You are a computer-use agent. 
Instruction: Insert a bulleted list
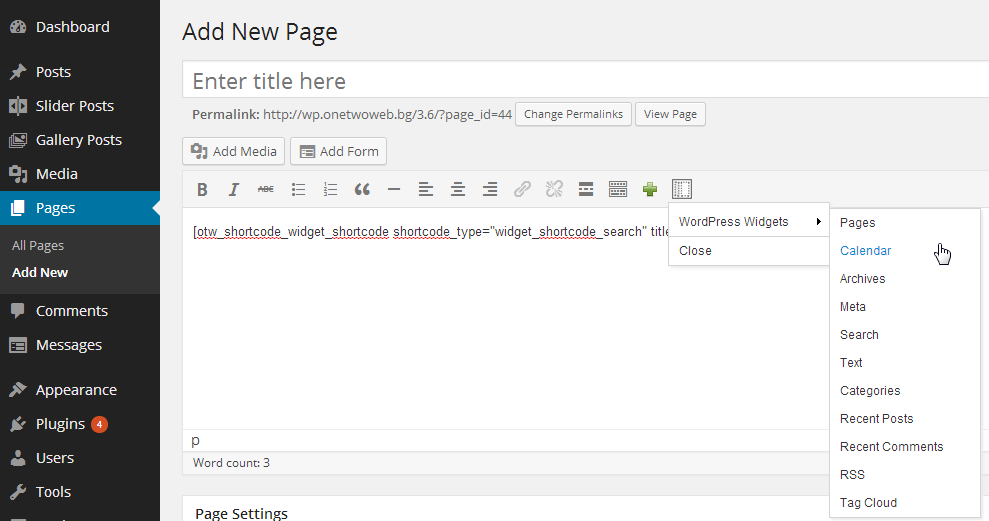pos(298,189)
